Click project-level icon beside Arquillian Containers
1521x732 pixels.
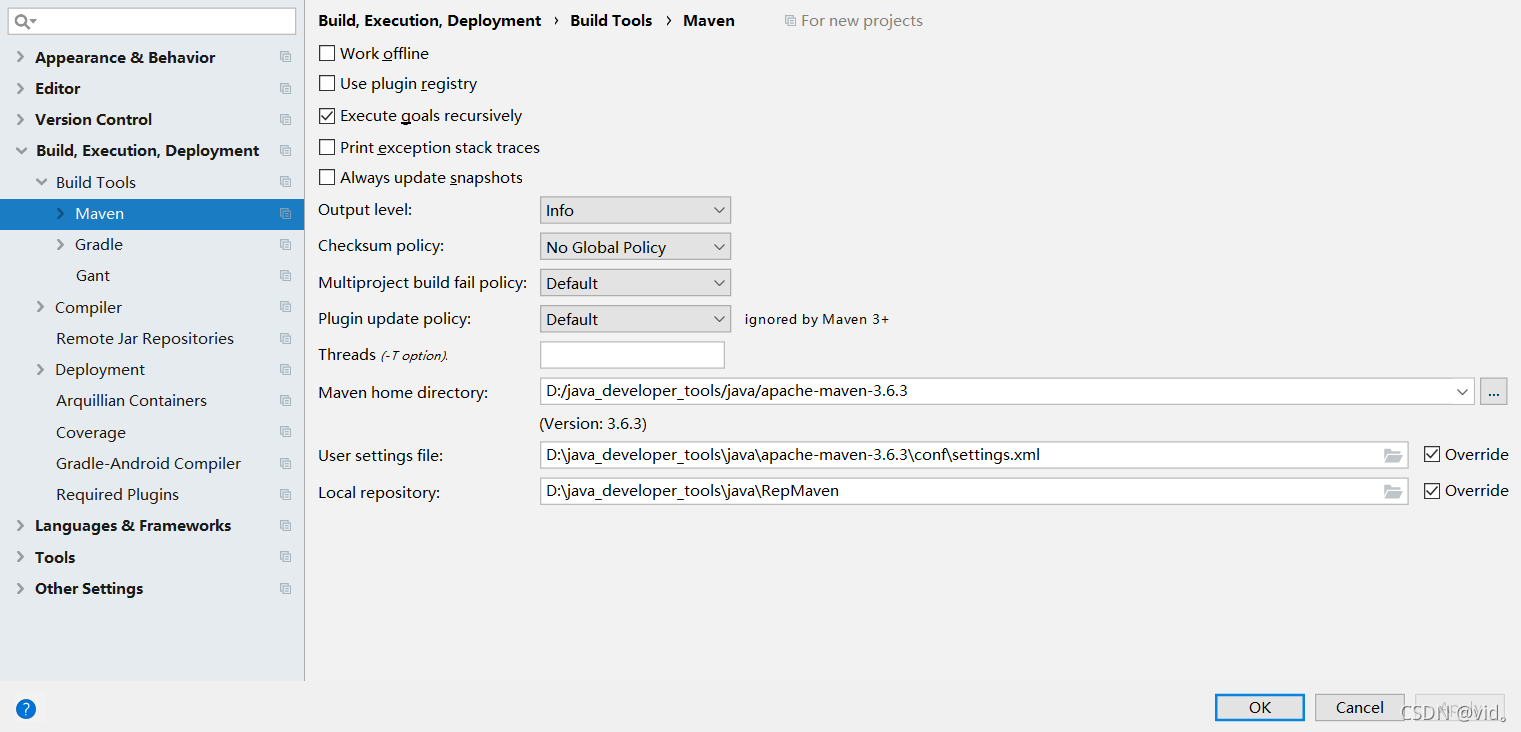pos(286,400)
